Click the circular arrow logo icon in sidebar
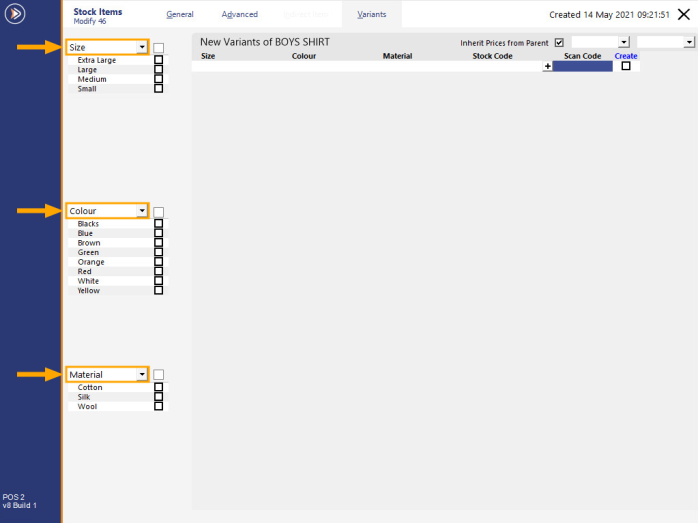The height and width of the screenshot is (523, 698). [15, 14]
